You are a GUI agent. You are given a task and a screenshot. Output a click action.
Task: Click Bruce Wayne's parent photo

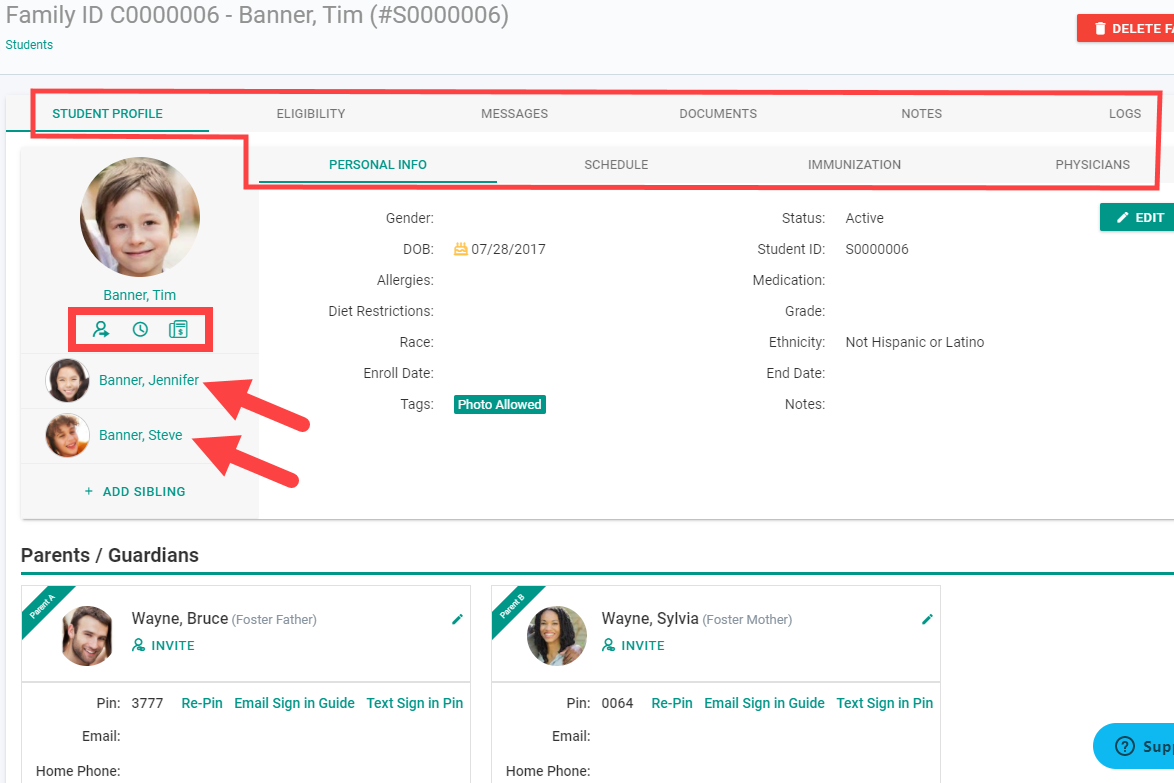point(88,636)
